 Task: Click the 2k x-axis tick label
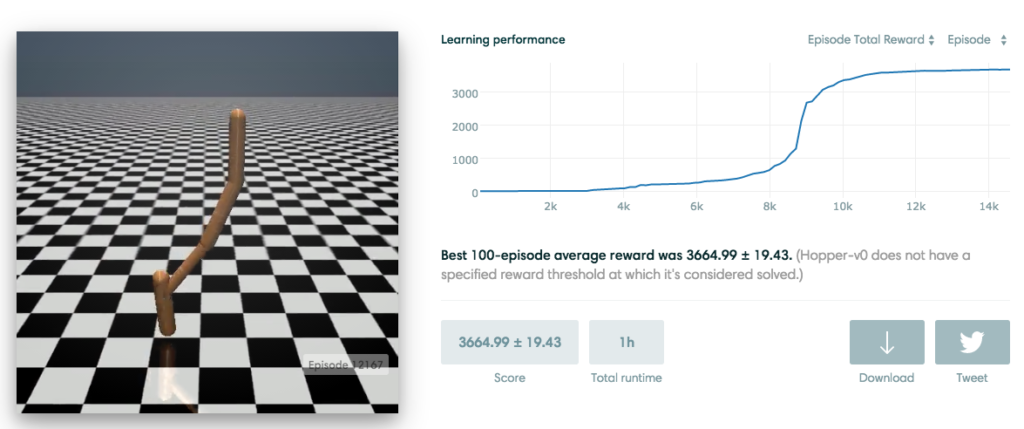tap(550, 207)
